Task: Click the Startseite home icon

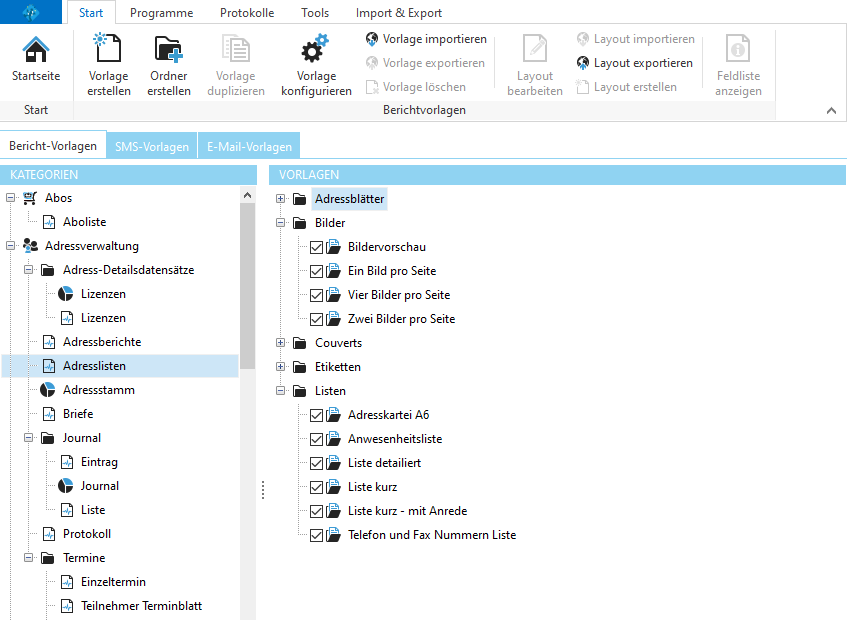Action: coord(36,51)
